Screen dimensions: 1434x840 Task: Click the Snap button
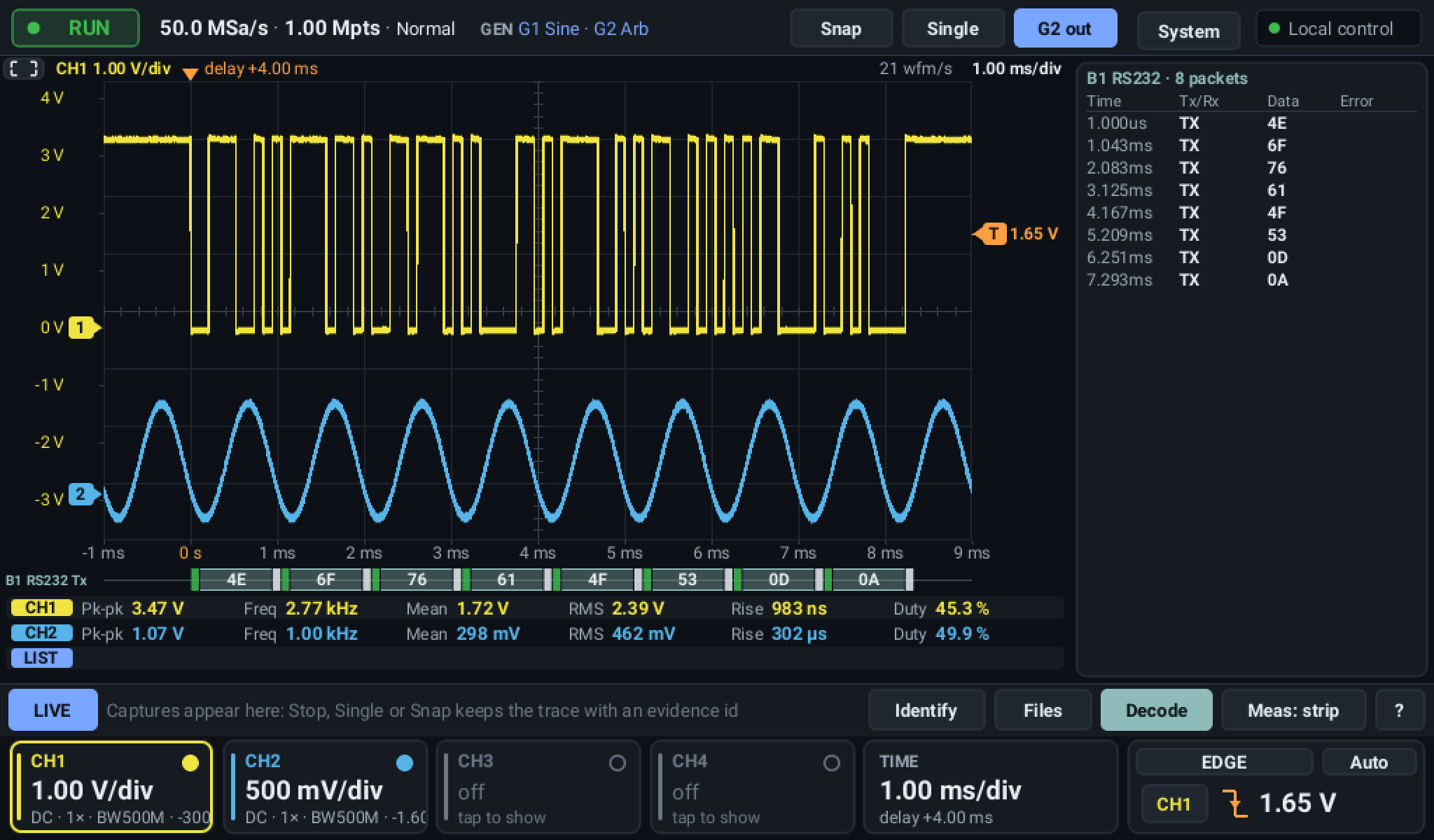coord(841,29)
